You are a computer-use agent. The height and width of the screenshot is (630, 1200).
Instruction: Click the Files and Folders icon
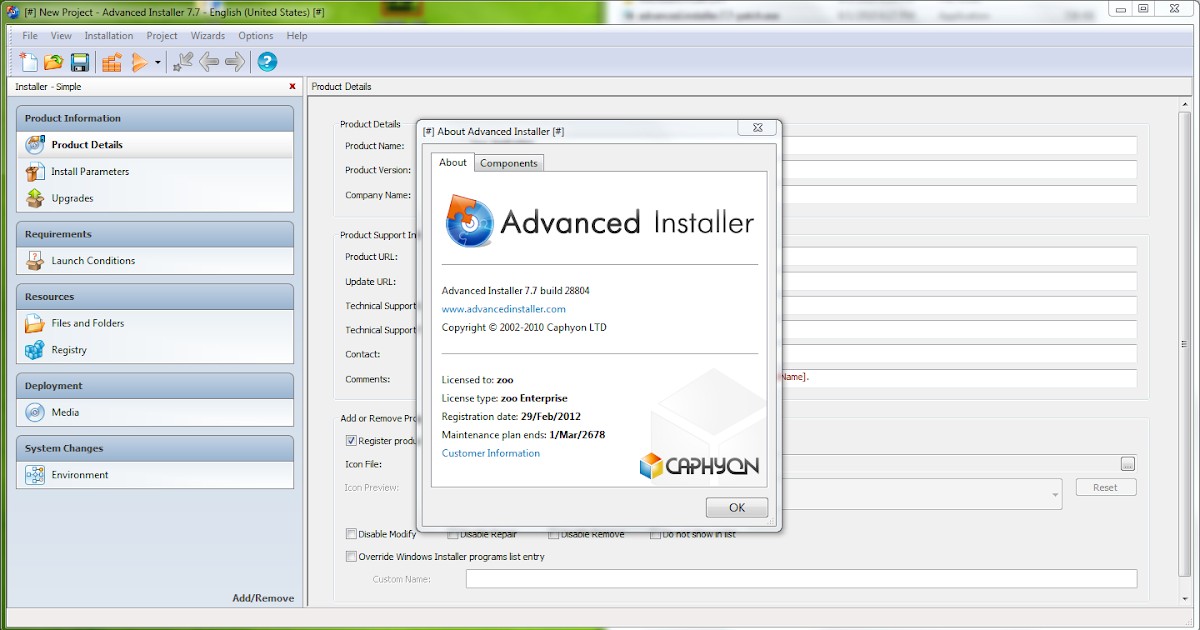click(35, 323)
